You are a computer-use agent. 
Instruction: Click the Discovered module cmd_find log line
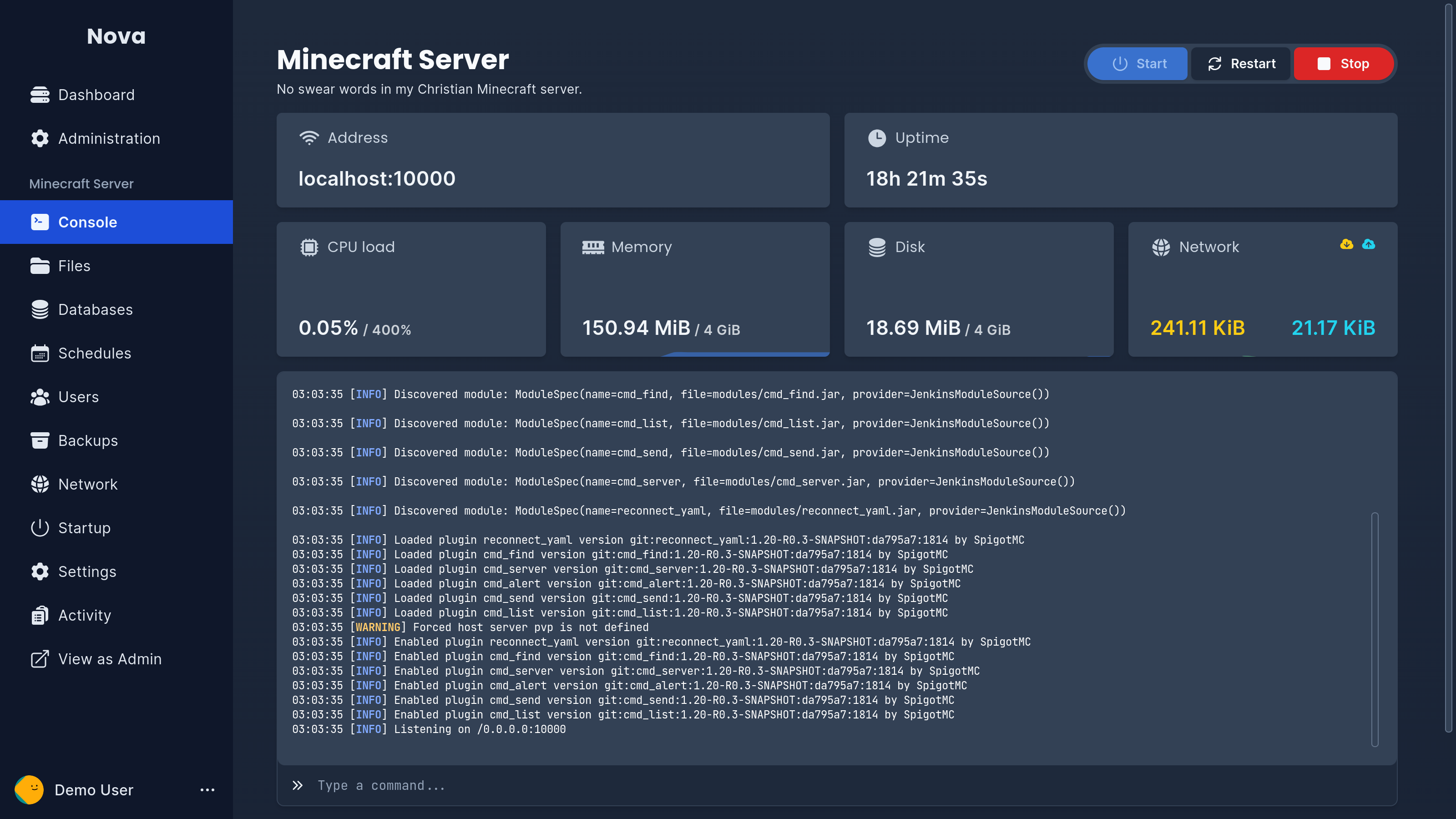tap(670, 394)
